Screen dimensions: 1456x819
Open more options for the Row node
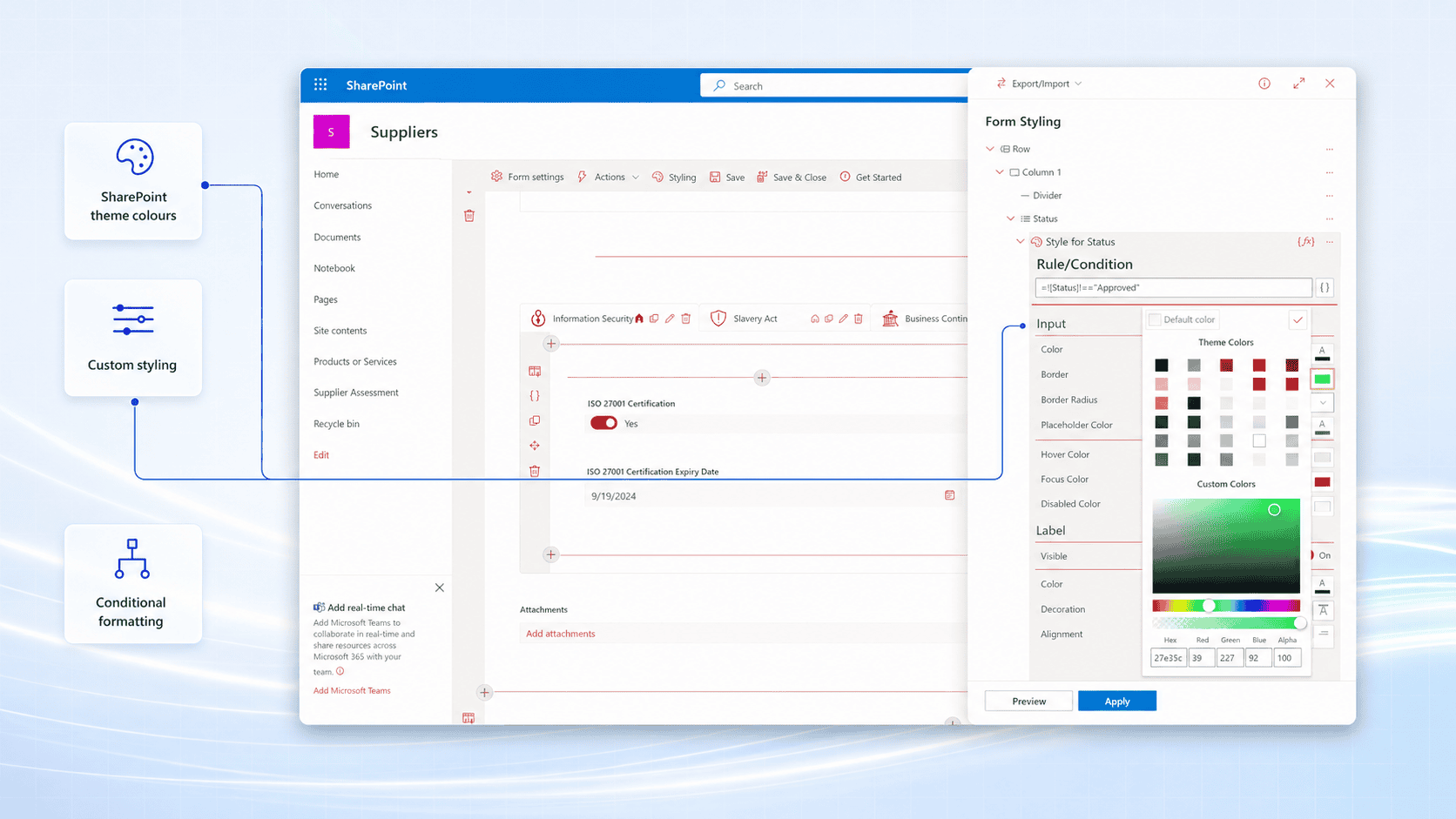click(x=1330, y=149)
